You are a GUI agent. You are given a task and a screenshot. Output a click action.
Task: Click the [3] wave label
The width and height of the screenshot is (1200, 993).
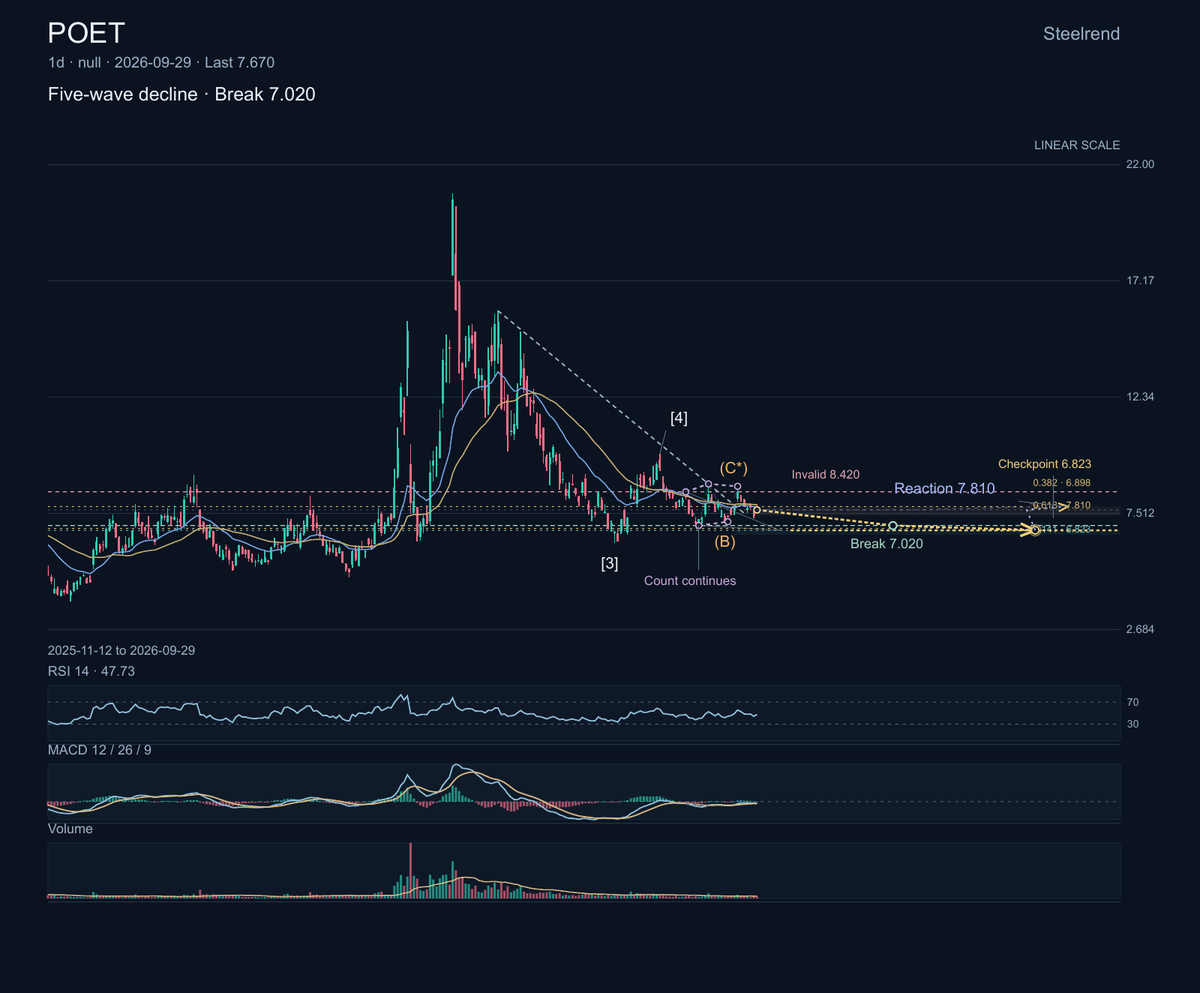609,563
